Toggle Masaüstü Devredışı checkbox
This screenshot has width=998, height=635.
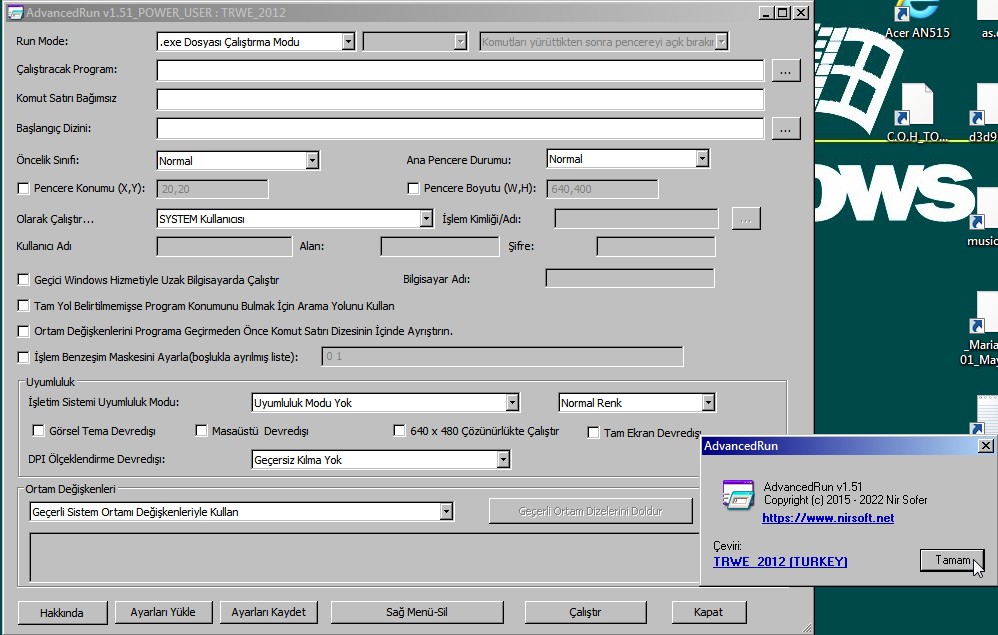point(201,431)
